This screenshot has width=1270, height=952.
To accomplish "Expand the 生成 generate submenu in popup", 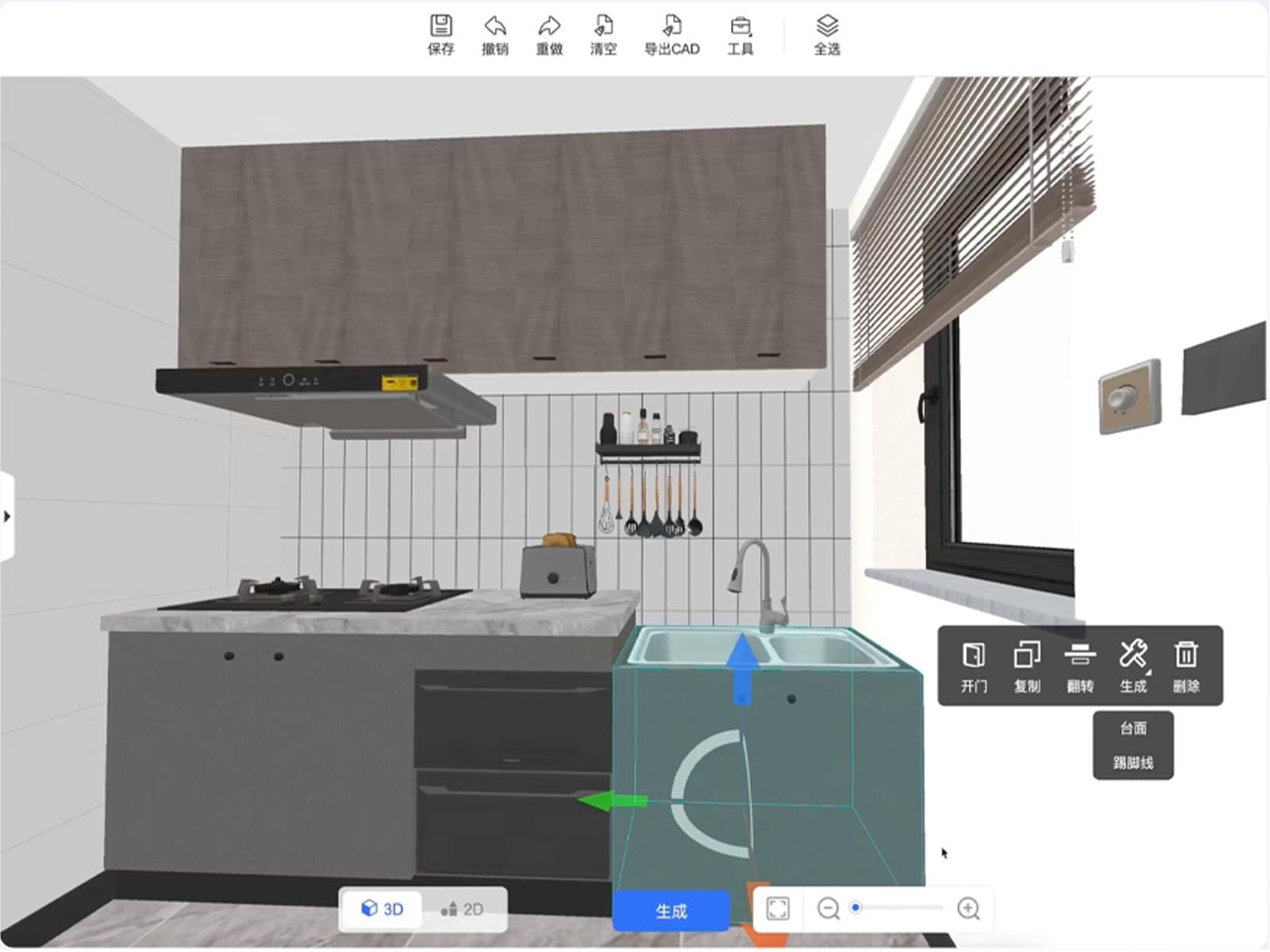I will pos(1133,665).
